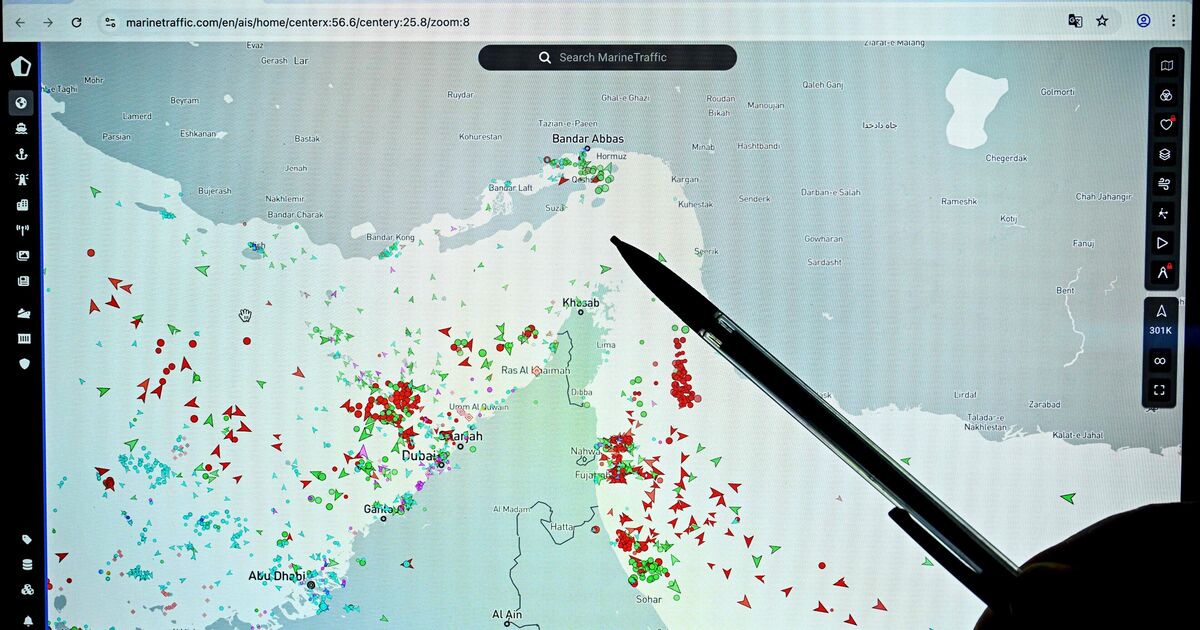1200x630 pixels.
Task: Open the price tag icon
Action: (x=27, y=540)
